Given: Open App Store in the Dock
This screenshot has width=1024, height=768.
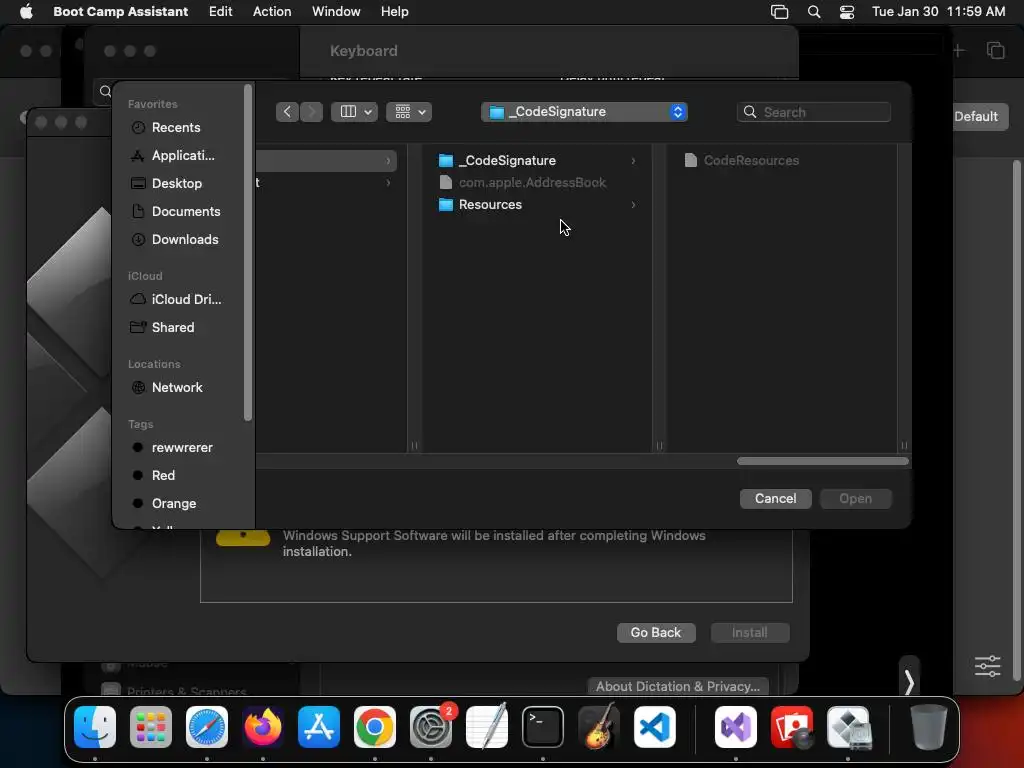Looking at the screenshot, I should 319,726.
